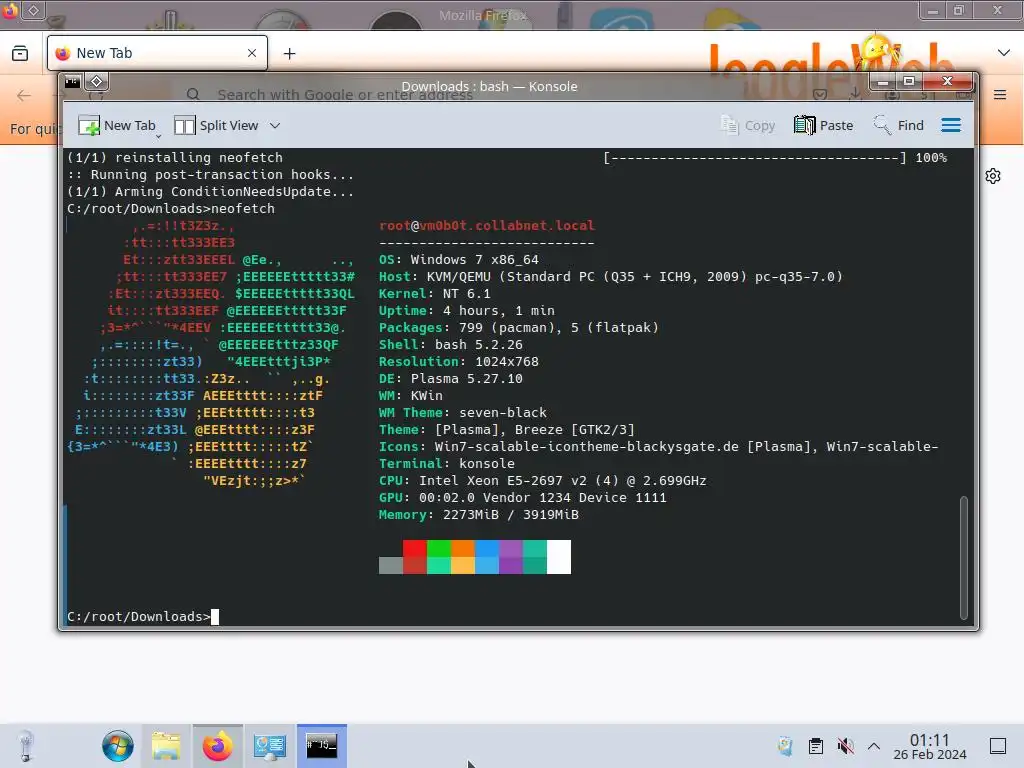Image resolution: width=1024 pixels, height=768 pixels.
Task: Maximize the Firefox window
Action: tap(958, 10)
